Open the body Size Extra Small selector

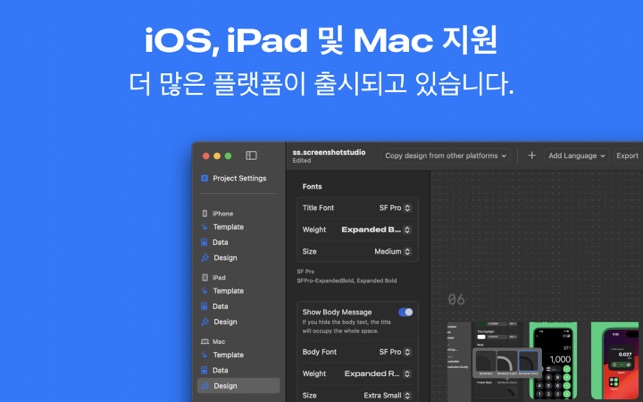[387, 395]
